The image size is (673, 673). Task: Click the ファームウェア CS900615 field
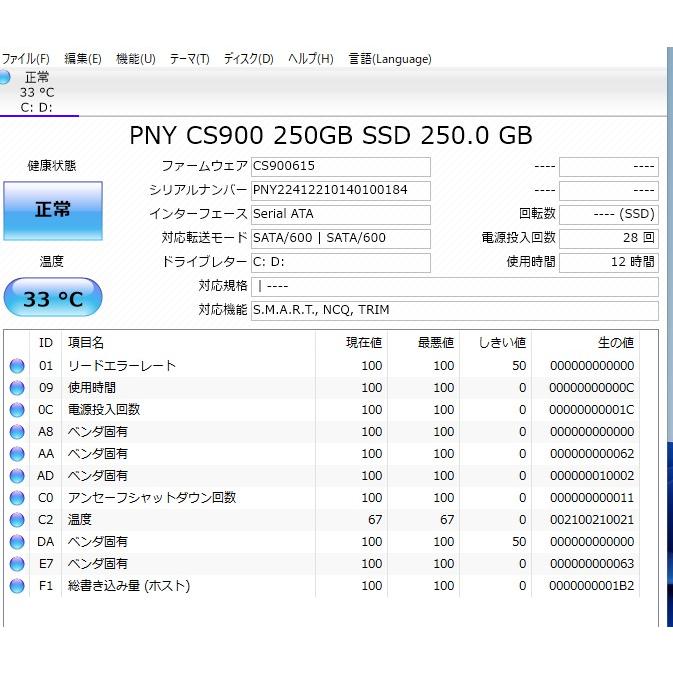tap(340, 166)
